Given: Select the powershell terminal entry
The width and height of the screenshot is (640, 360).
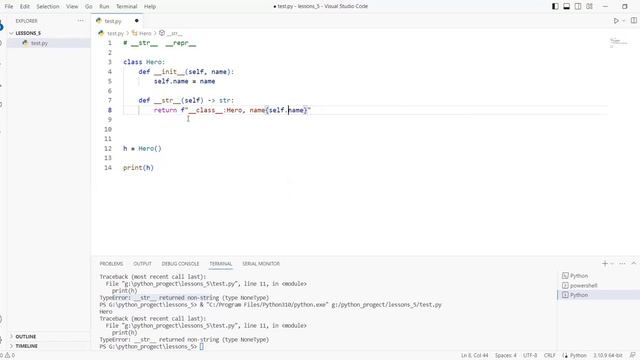Looking at the screenshot, I should [x=583, y=285].
